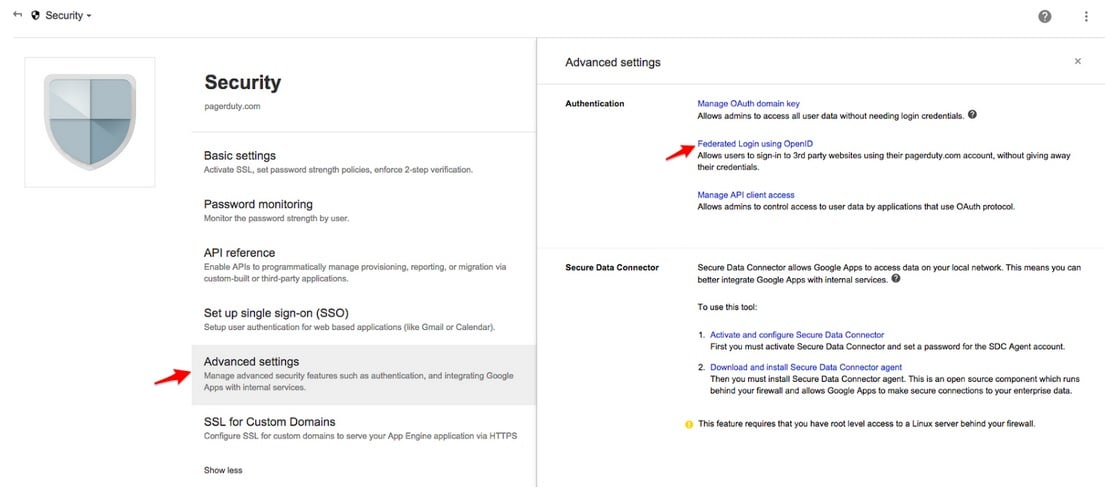Open the three-dot more options menu

[1086, 16]
